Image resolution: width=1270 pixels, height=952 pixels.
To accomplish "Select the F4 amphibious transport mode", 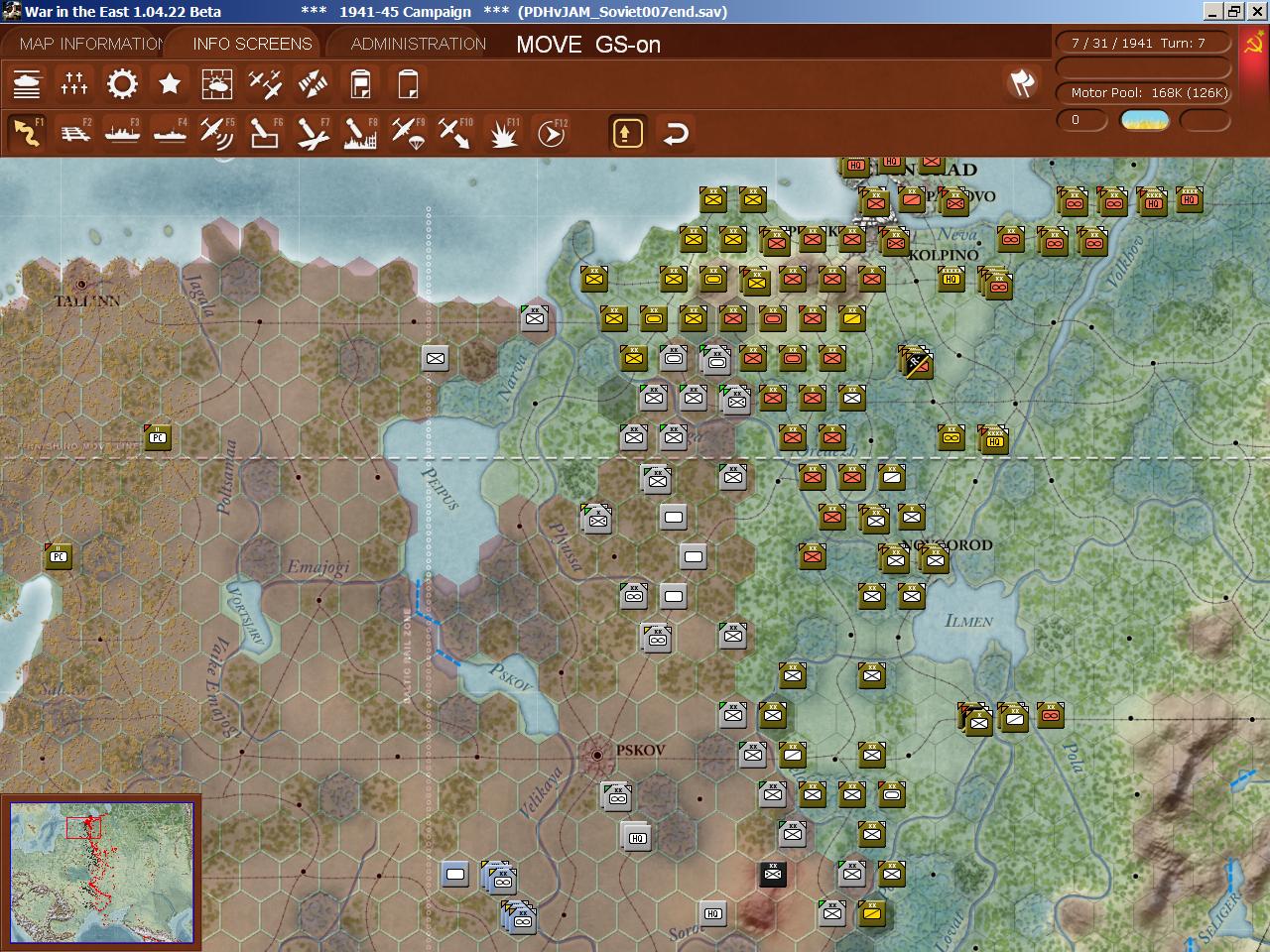I will (170, 133).
